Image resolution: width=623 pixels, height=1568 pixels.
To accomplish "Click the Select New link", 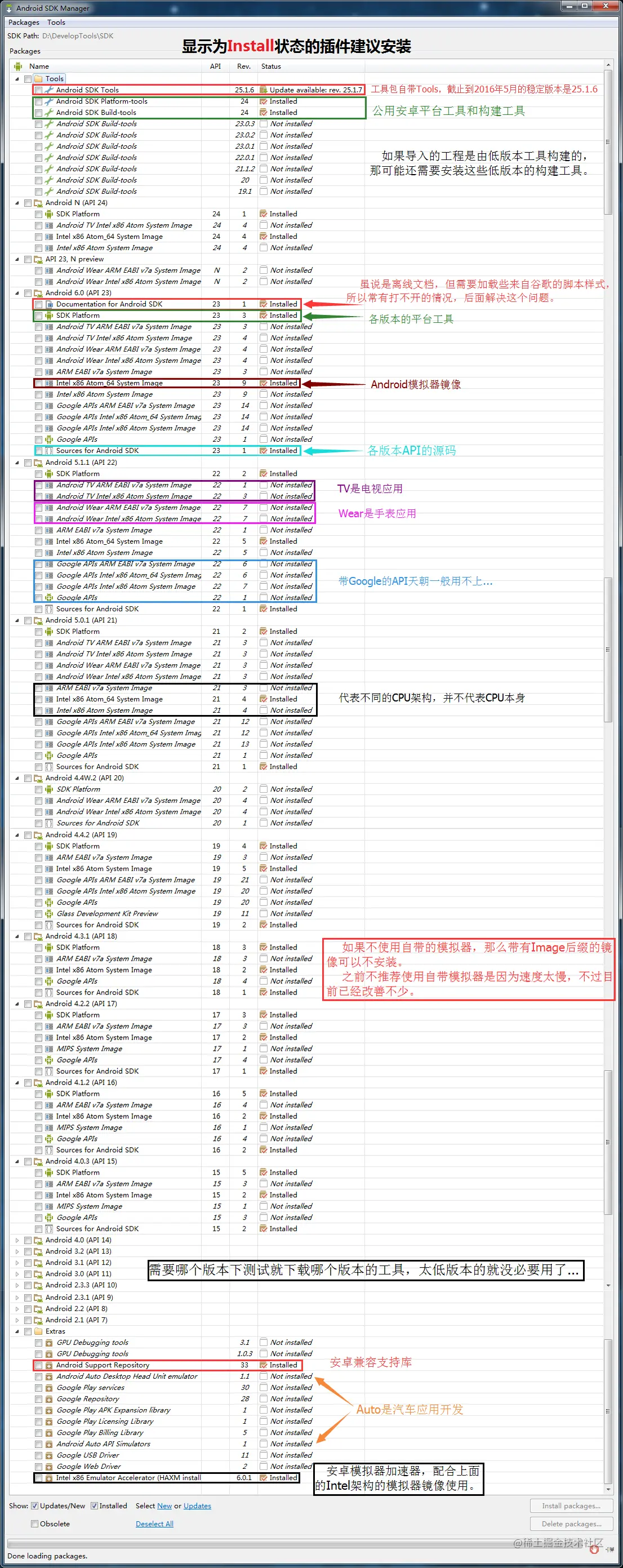I will tap(164, 1506).
